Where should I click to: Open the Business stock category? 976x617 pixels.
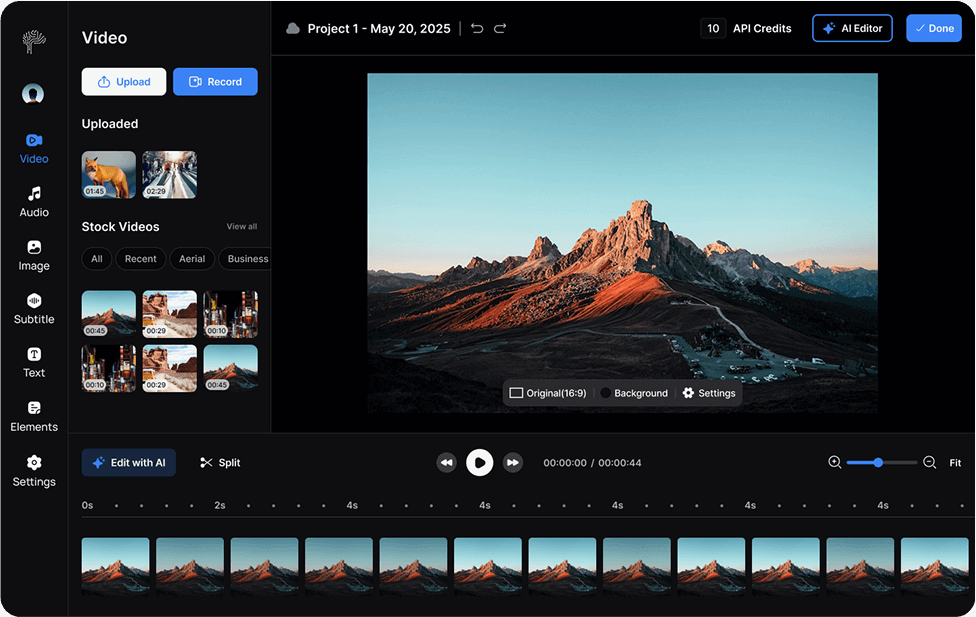click(245, 258)
